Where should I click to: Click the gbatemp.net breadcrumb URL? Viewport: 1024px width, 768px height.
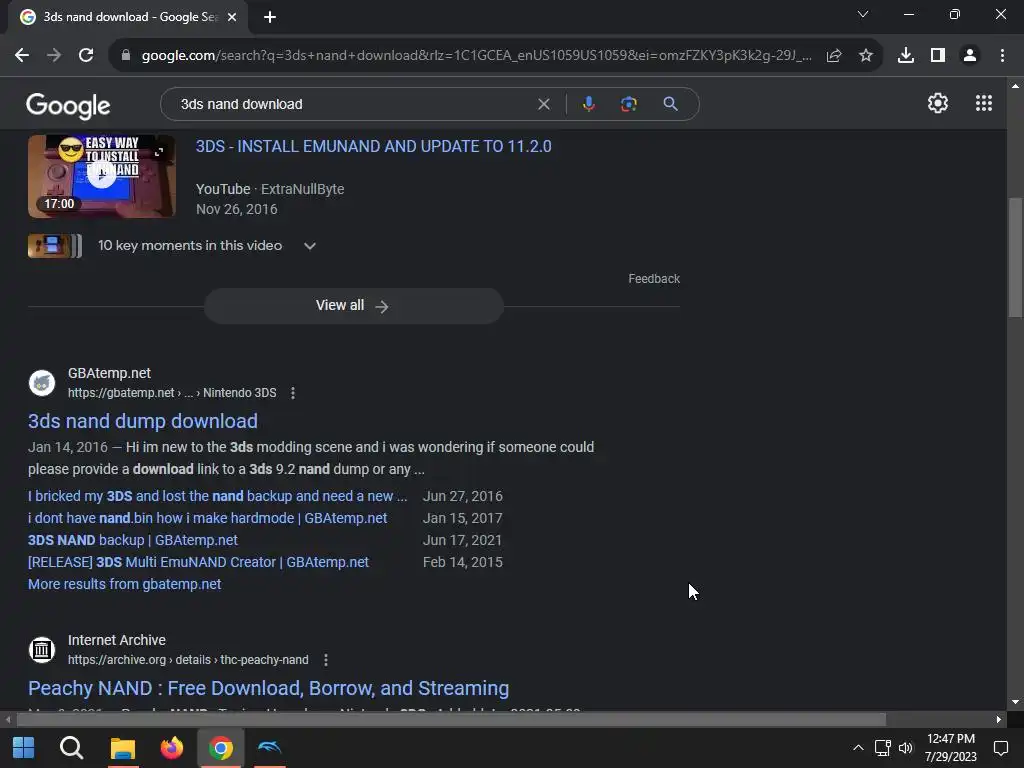pyautogui.click(x=172, y=393)
